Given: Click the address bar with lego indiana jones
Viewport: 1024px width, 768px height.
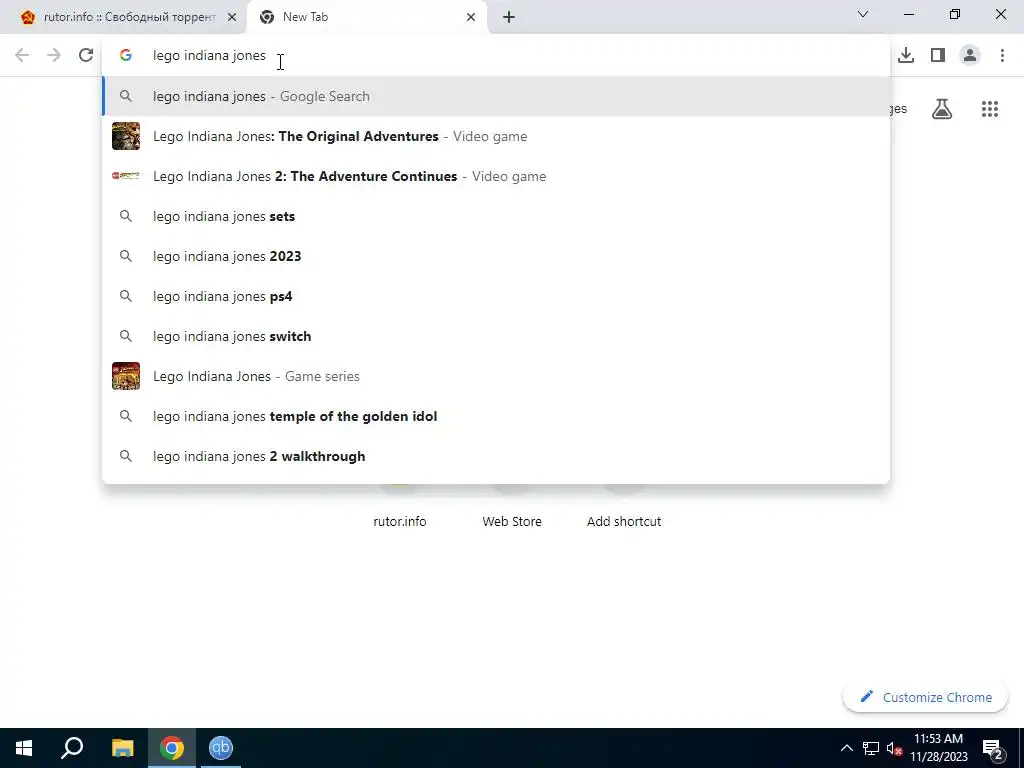Looking at the screenshot, I should pyautogui.click(x=496, y=56).
